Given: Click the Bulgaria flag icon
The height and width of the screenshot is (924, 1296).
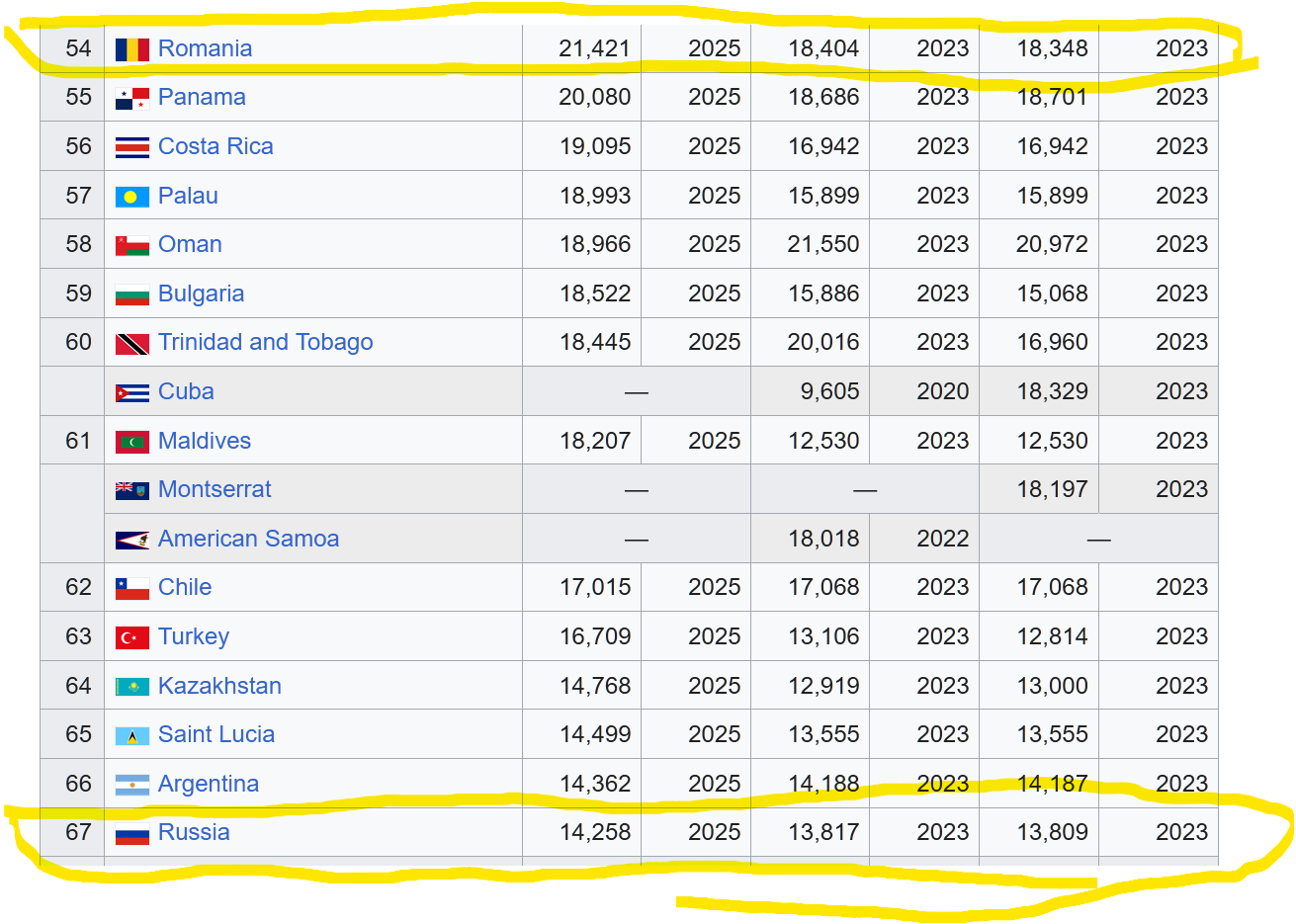Looking at the screenshot, I should [132, 294].
